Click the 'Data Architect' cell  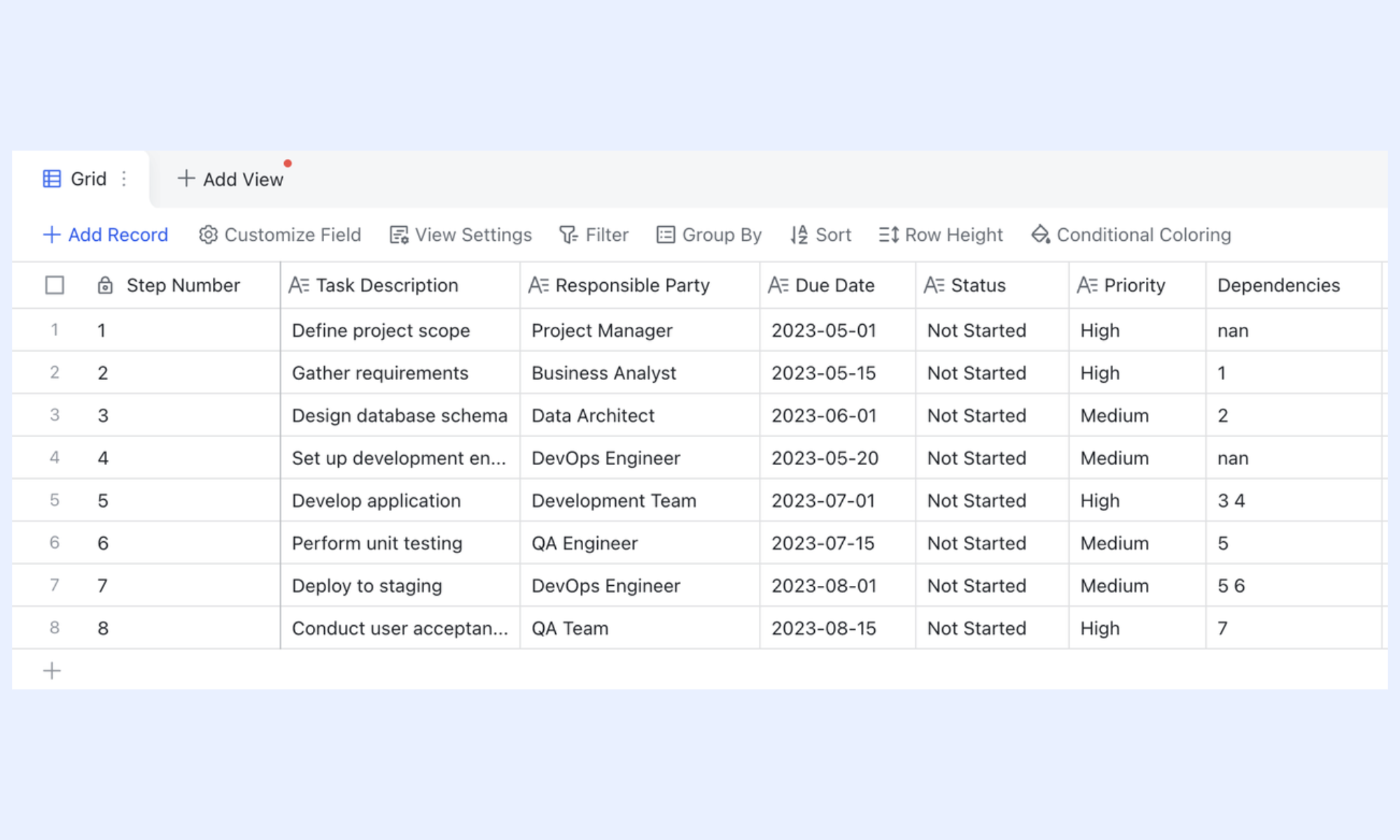click(x=640, y=416)
